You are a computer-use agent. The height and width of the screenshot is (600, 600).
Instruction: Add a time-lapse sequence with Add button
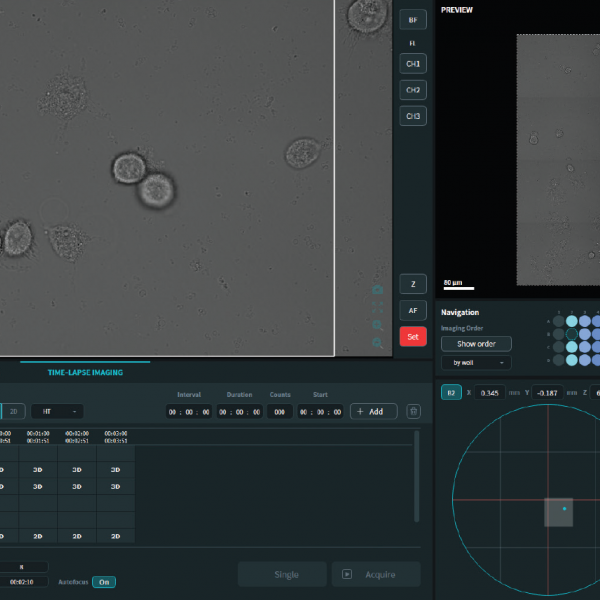373,411
